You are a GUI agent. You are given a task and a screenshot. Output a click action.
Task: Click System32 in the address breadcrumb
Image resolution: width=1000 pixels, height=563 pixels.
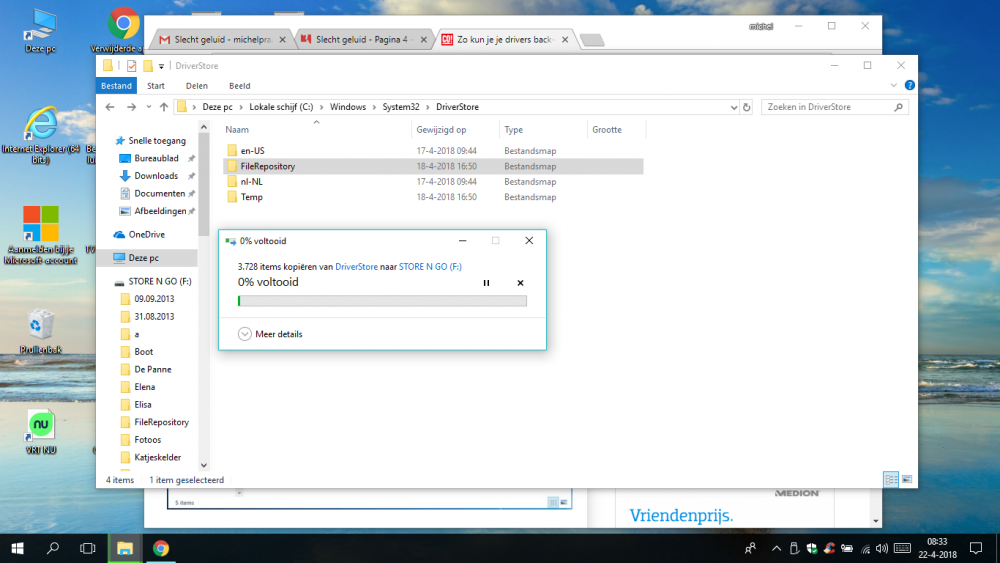[x=401, y=107]
